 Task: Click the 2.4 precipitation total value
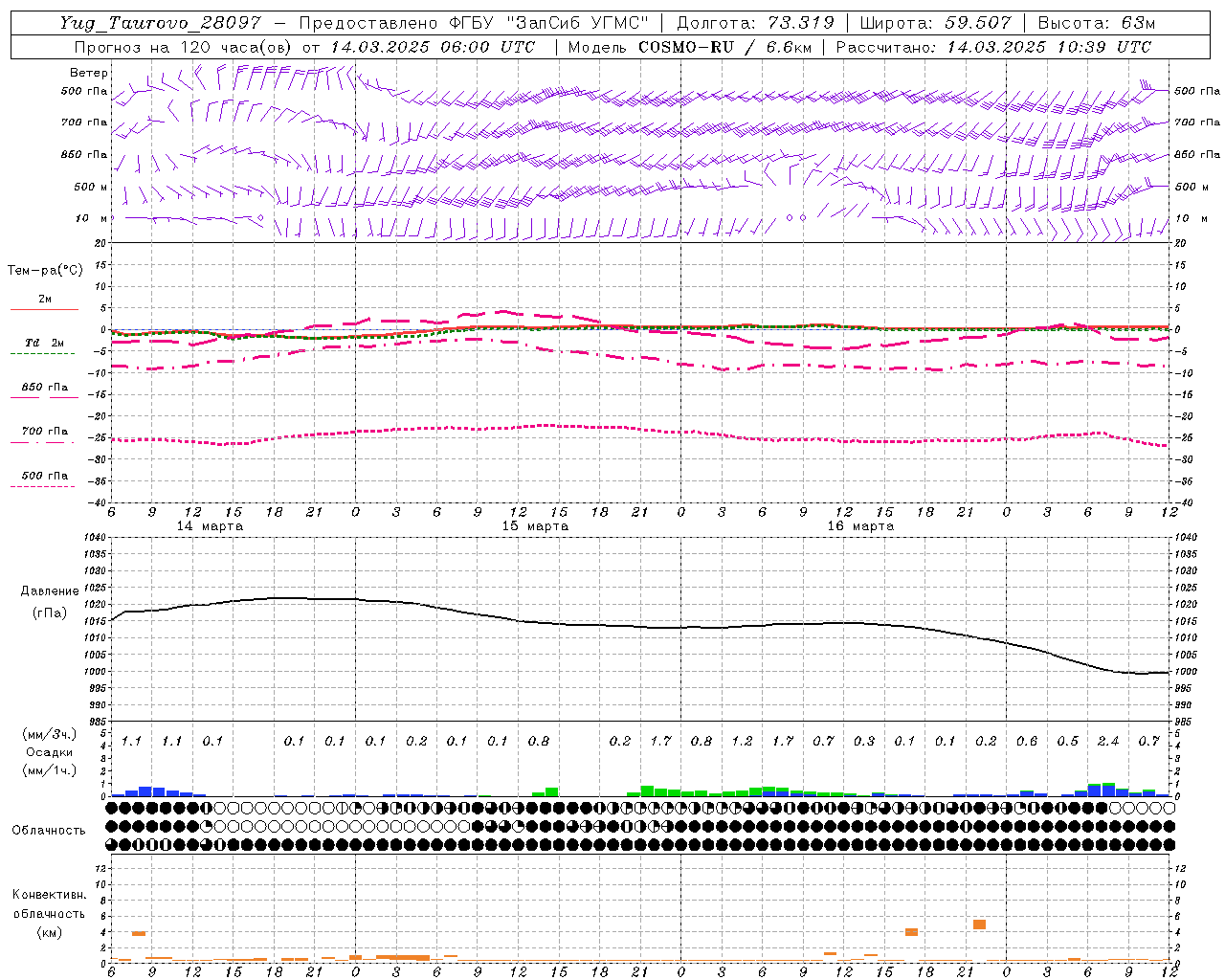[x=1108, y=742]
